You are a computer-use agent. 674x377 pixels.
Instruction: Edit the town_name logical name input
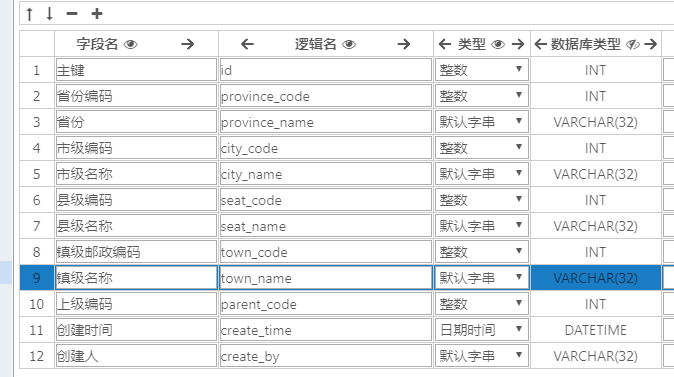tap(326, 278)
